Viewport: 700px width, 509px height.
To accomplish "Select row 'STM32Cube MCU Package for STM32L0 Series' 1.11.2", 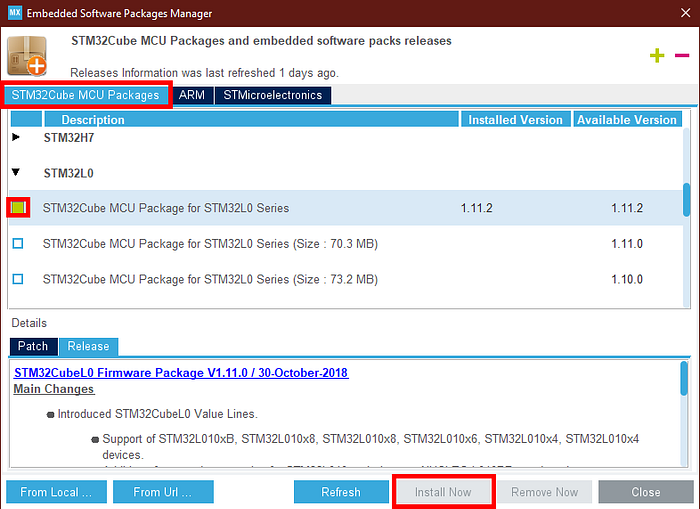I will 346,208.
